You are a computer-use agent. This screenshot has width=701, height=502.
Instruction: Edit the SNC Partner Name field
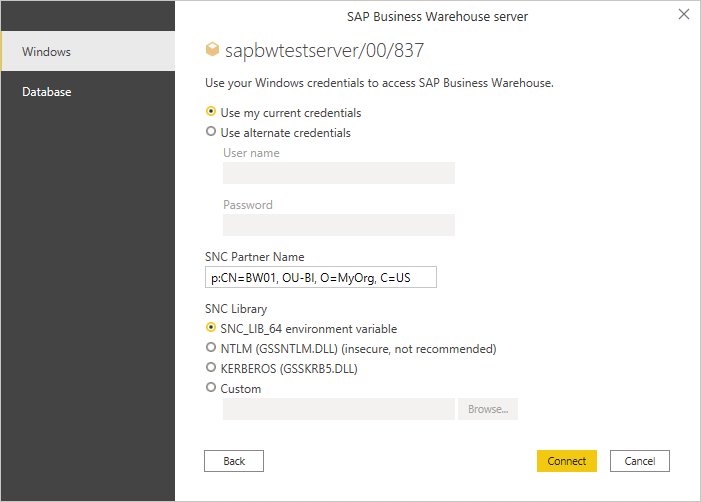[320, 277]
